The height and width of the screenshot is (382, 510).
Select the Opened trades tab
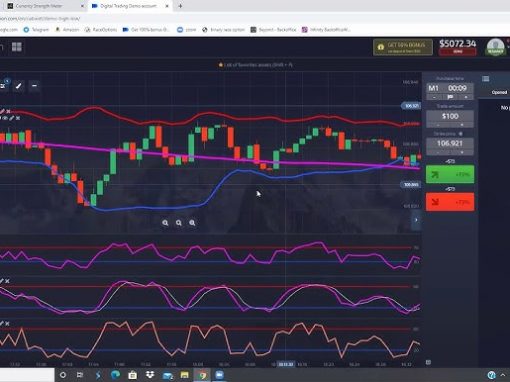[499, 92]
